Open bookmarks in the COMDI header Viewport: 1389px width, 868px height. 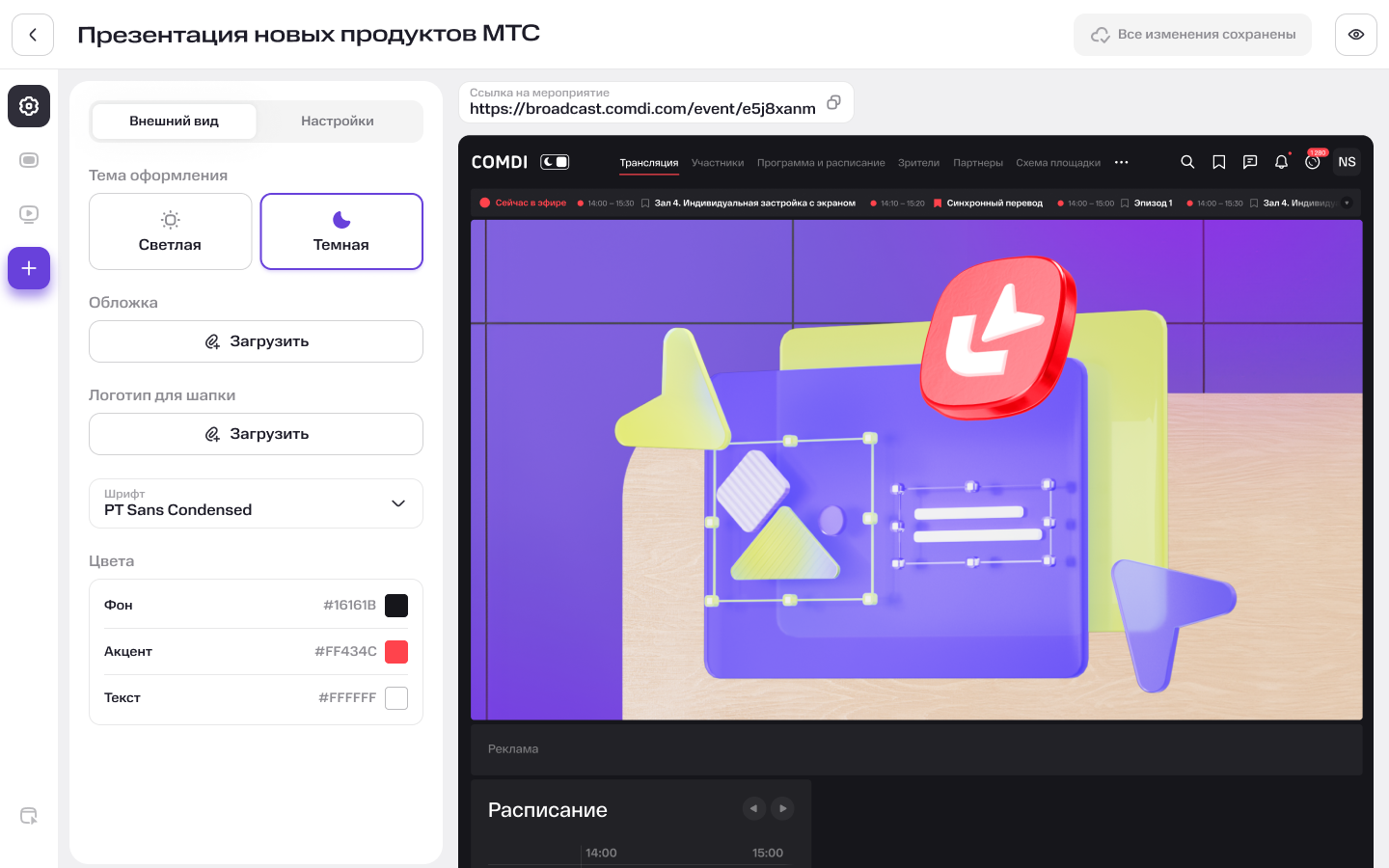(x=1219, y=162)
